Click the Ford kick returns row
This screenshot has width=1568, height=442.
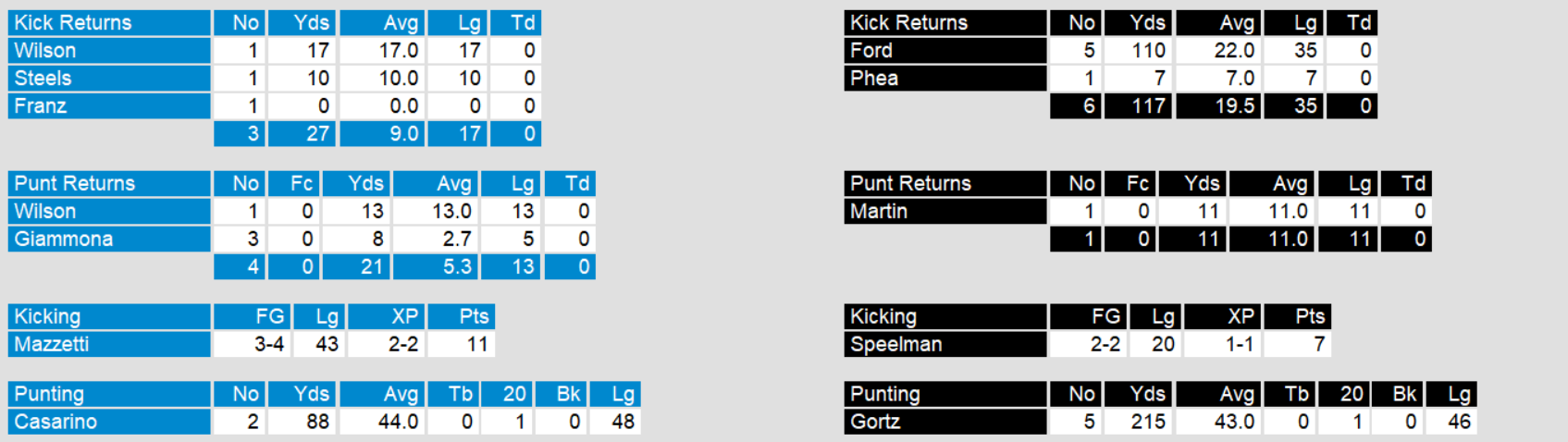pyautogui.click(x=945, y=50)
